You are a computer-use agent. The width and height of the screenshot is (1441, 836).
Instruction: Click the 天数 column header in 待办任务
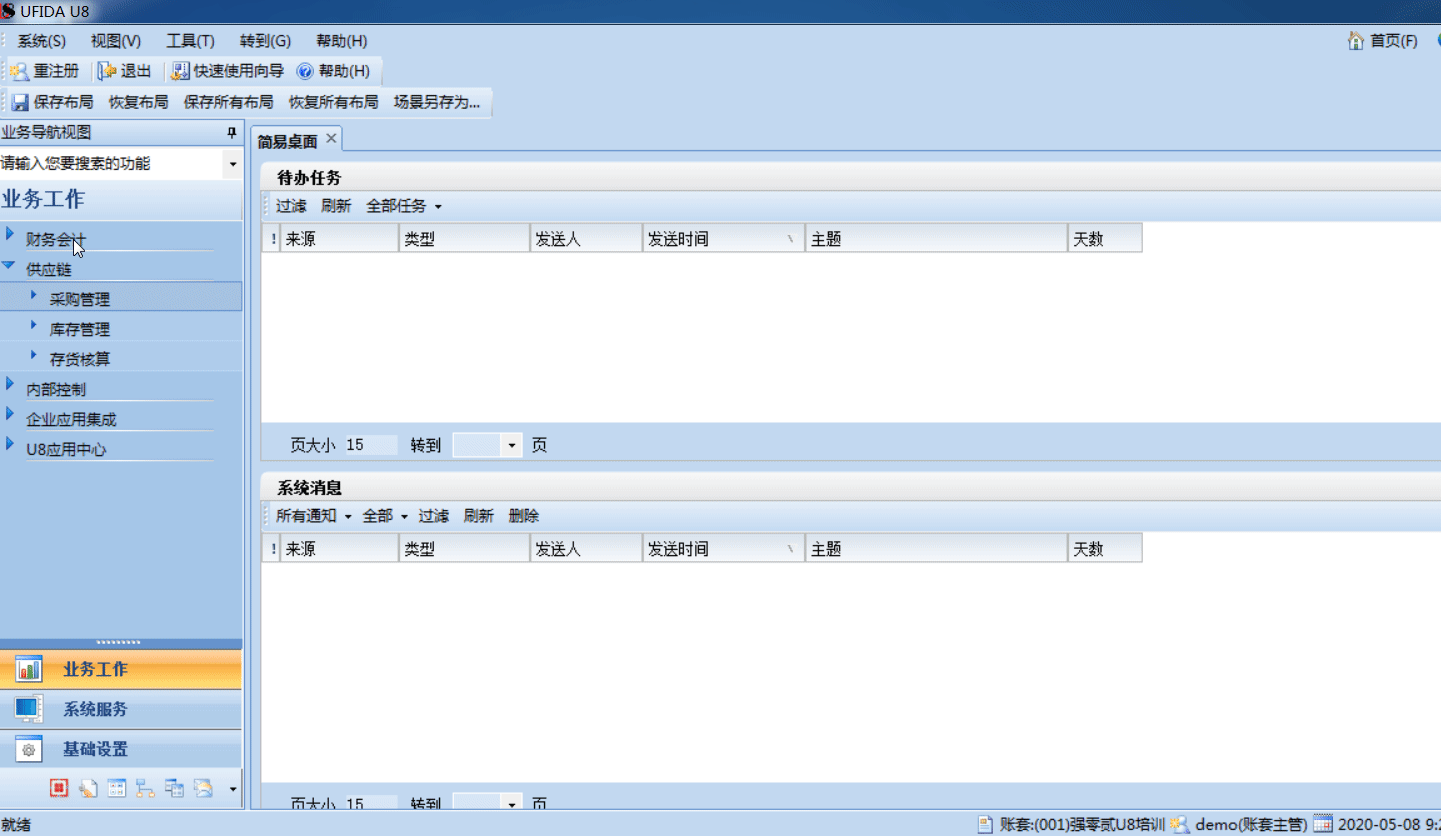click(x=1105, y=239)
